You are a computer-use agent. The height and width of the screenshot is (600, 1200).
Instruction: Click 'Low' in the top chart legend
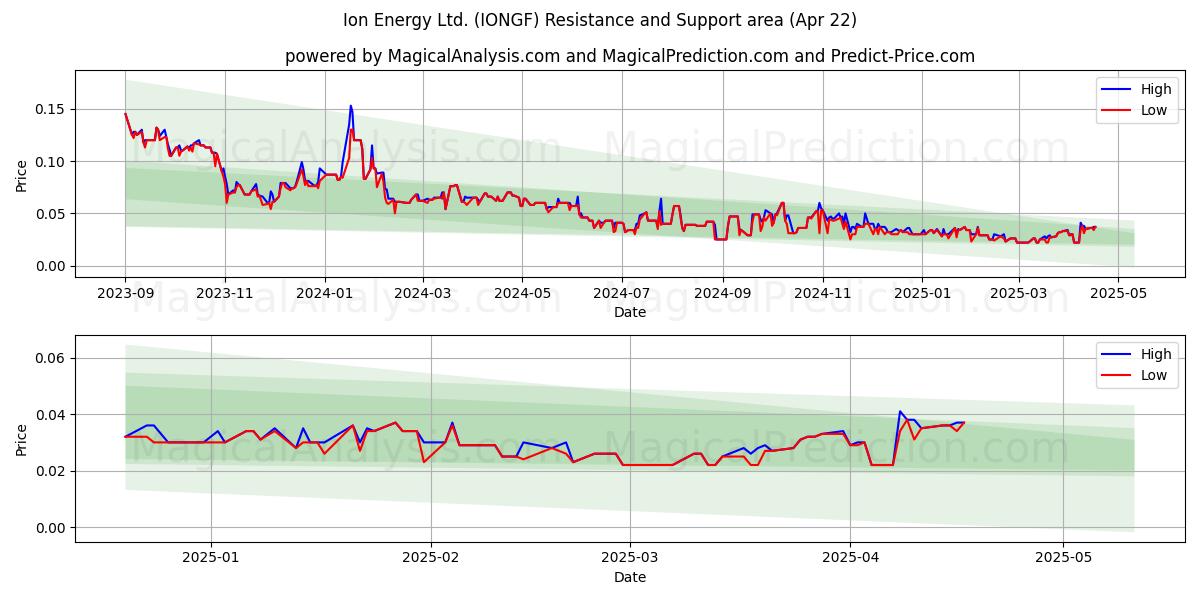1153,110
